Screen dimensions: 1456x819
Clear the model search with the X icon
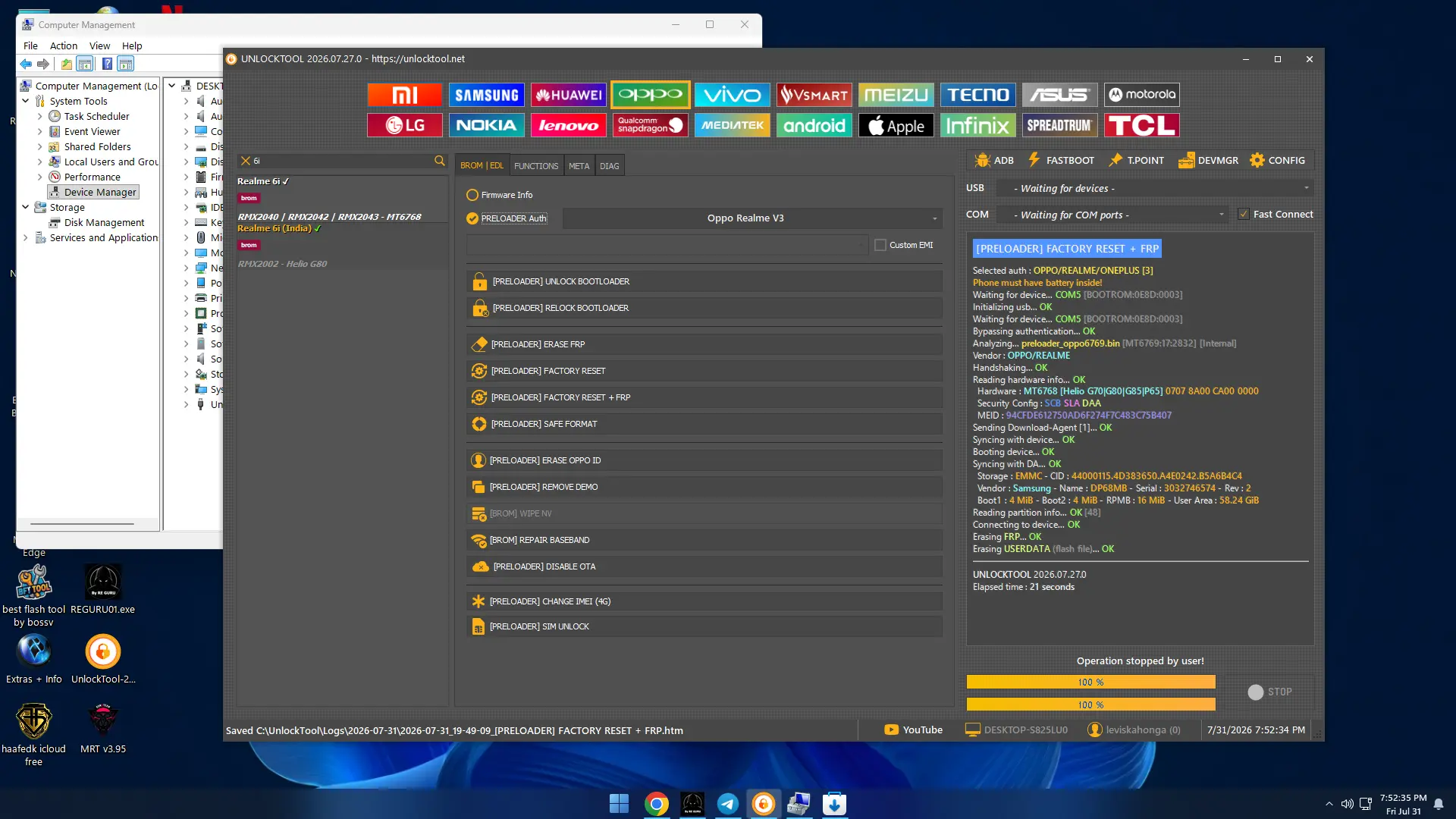[x=246, y=161]
